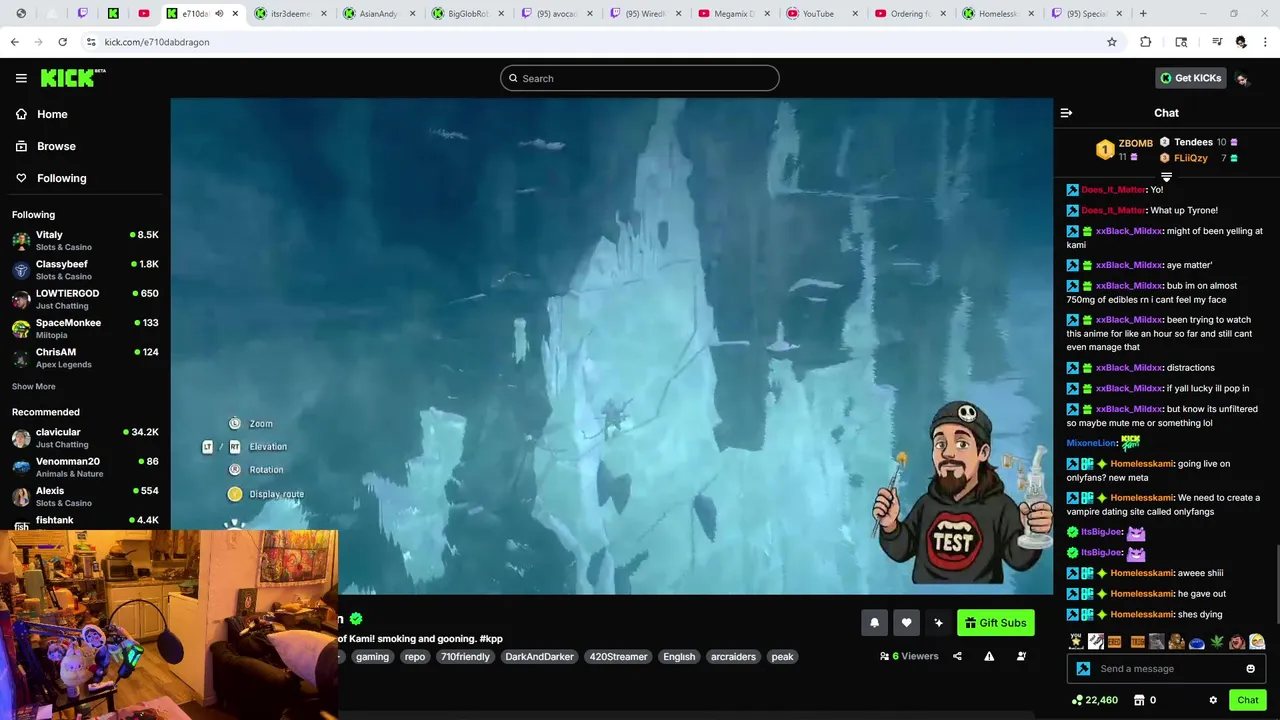View the 6 Viewers list
The width and height of the screenshot is (1280, 720).
point(909,656)
